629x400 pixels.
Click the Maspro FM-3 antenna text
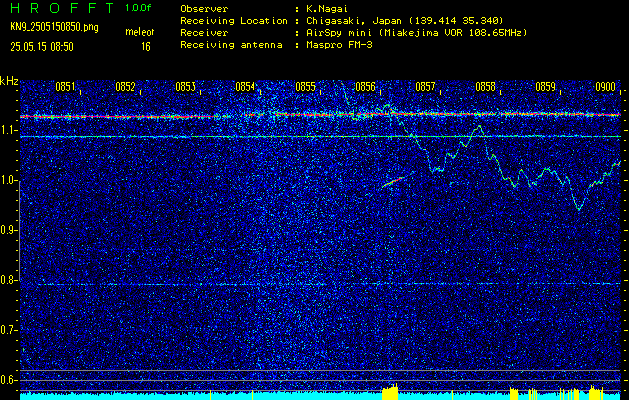pyautogui.click(x=339, y=45)
